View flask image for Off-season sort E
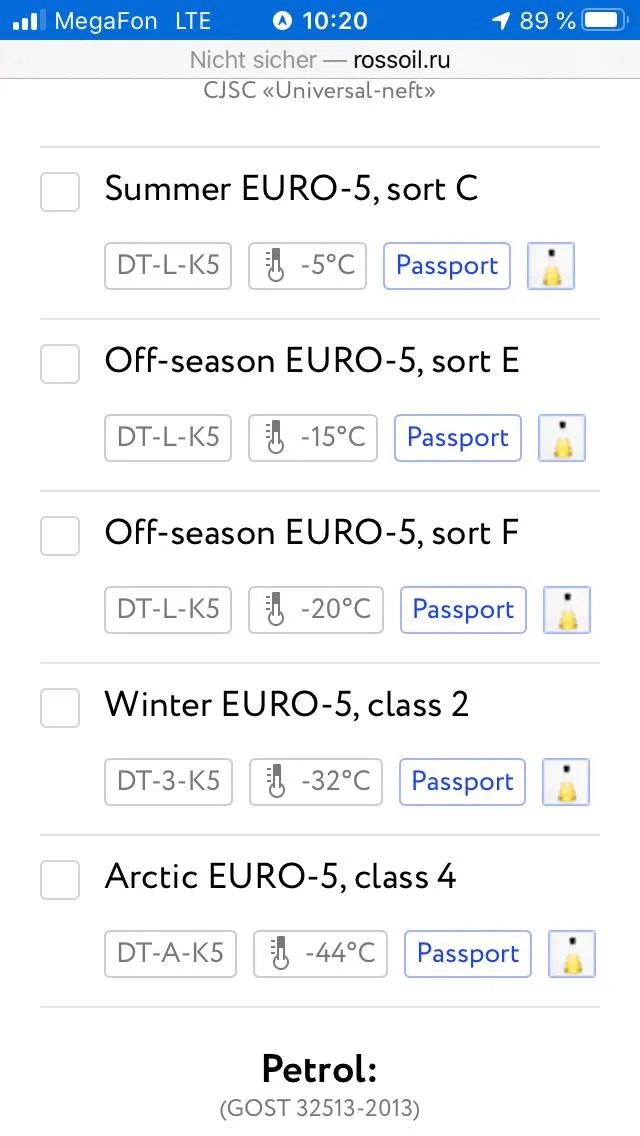 (562, 438)
